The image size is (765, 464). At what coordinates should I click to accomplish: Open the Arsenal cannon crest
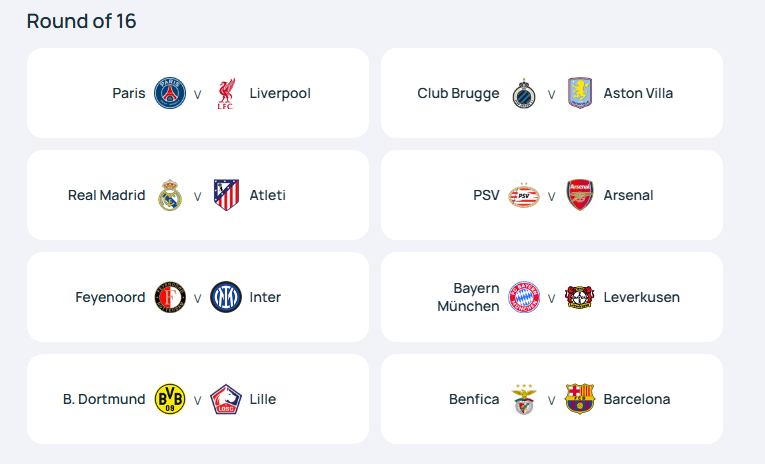580,195
